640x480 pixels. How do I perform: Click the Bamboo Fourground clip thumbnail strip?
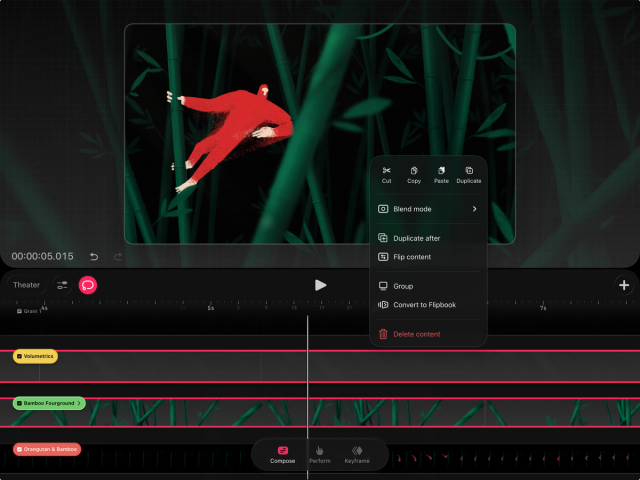click(320, 413)
